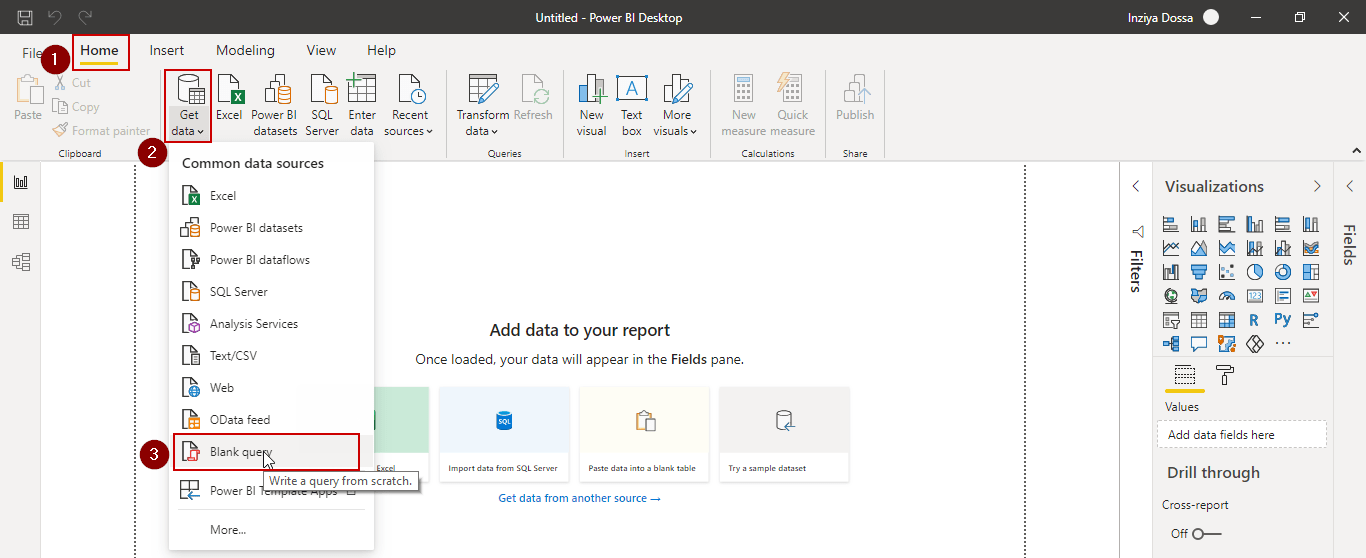Switch to Report view in left sidebar
This screenshot has width=1366, height=558.
pos(21,182)
